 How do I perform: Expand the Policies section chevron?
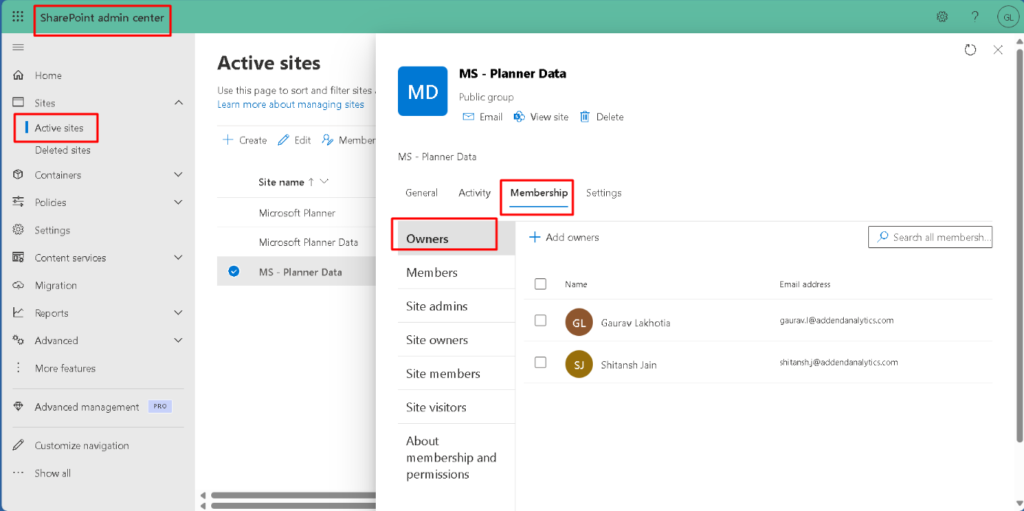point(178,203)
